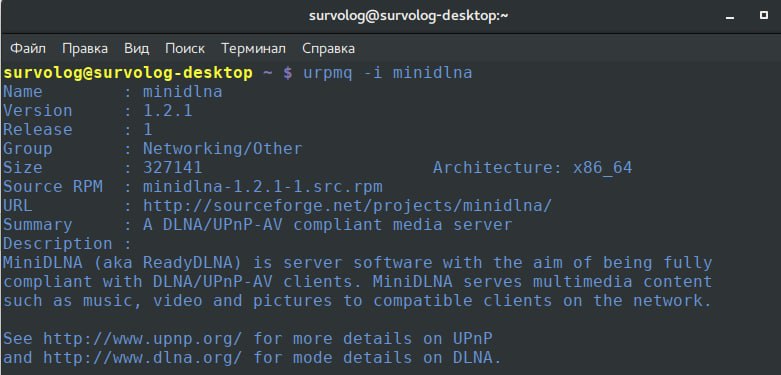Click the Version value 1.2.1
The height and width of the screenshot is (375, 781).
point(167,111)
